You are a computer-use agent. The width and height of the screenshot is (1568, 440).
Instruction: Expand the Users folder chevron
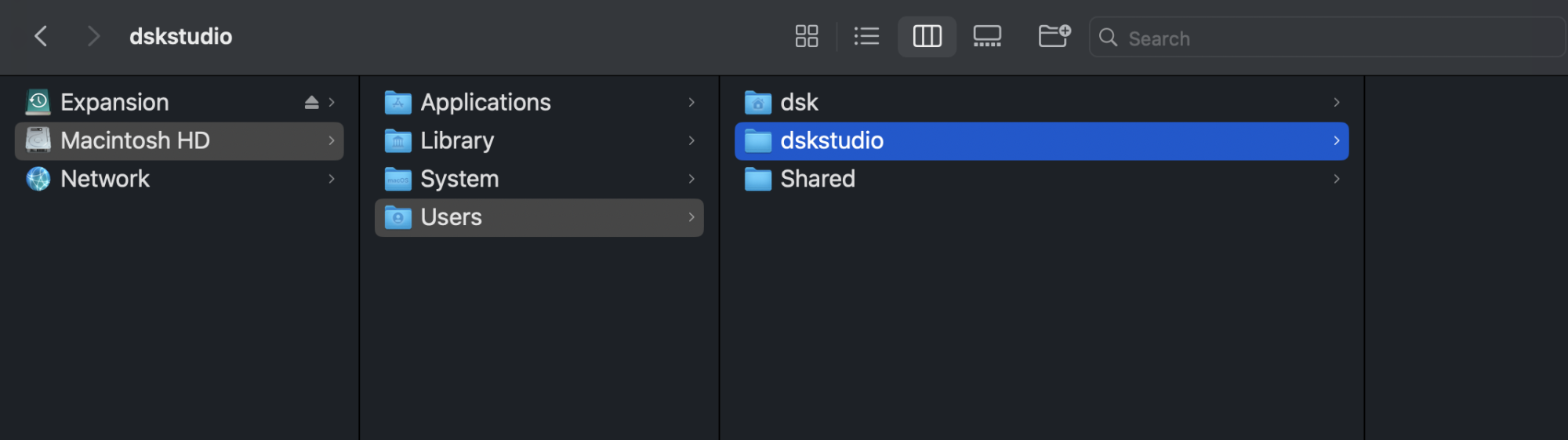point(691,217)
